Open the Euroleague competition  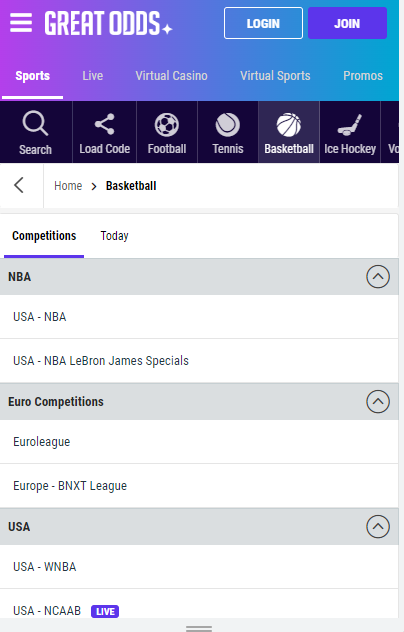coord(199,442)
